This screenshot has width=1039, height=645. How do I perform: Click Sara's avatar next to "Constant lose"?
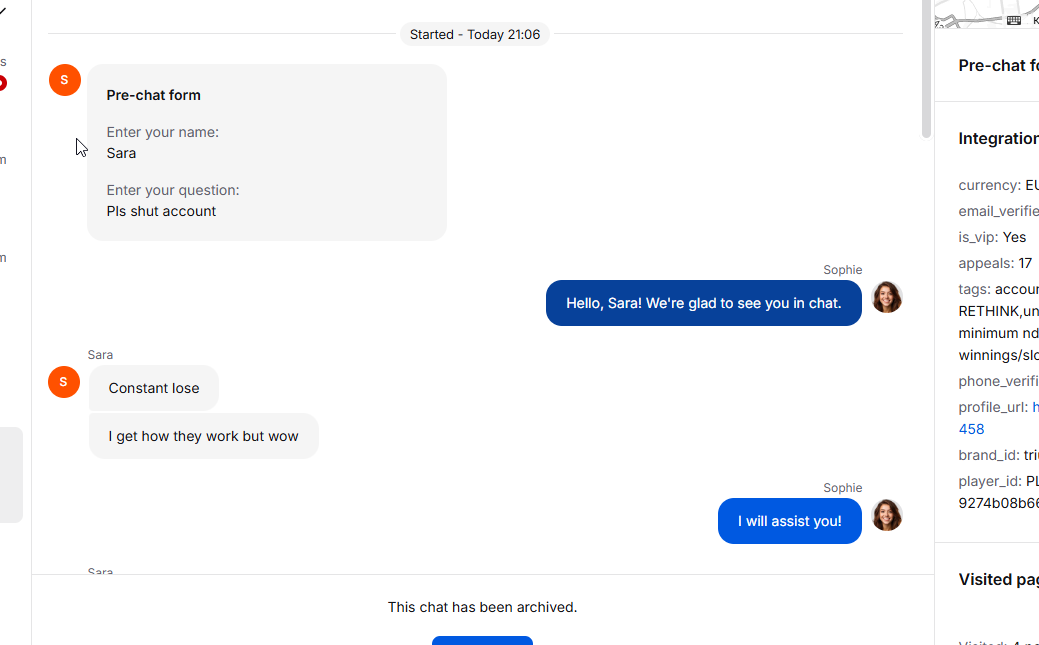(64, 382)
